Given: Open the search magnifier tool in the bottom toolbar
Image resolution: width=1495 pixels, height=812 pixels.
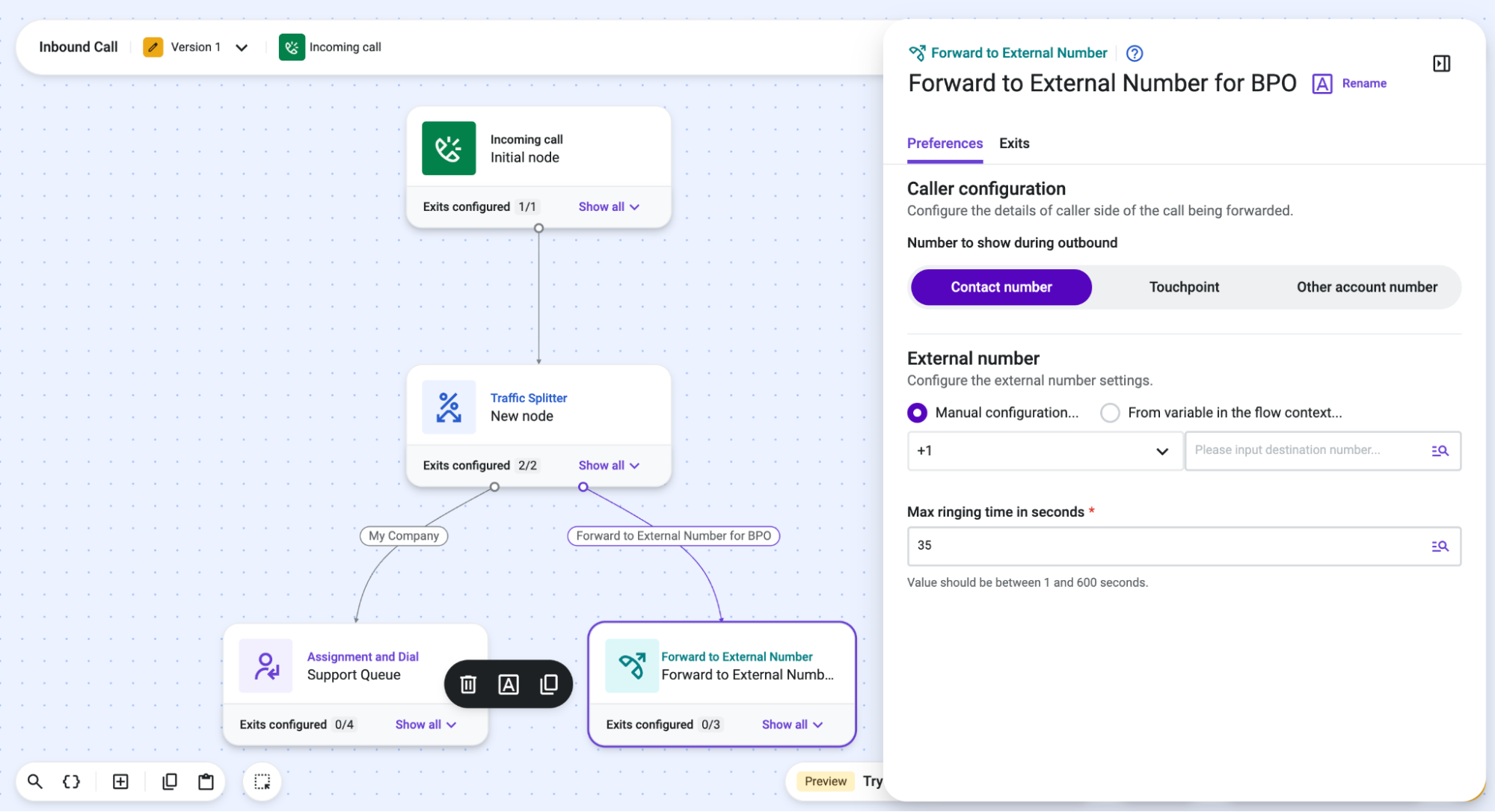Looking at the screenshot, I should point(35,781).
